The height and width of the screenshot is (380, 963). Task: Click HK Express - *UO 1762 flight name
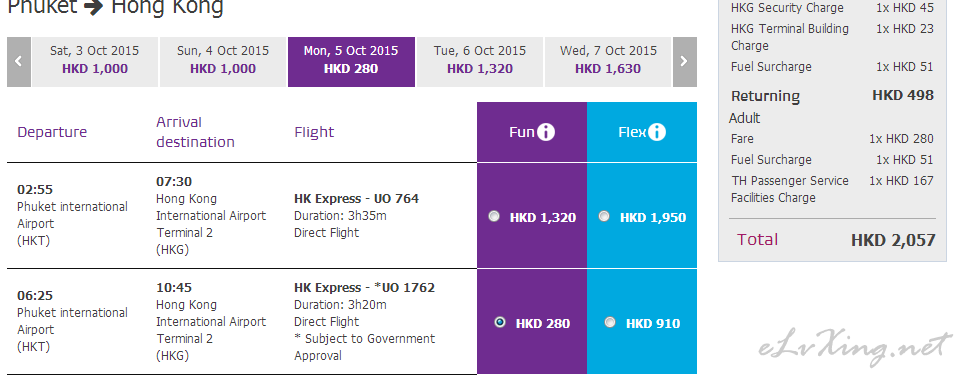364,288
